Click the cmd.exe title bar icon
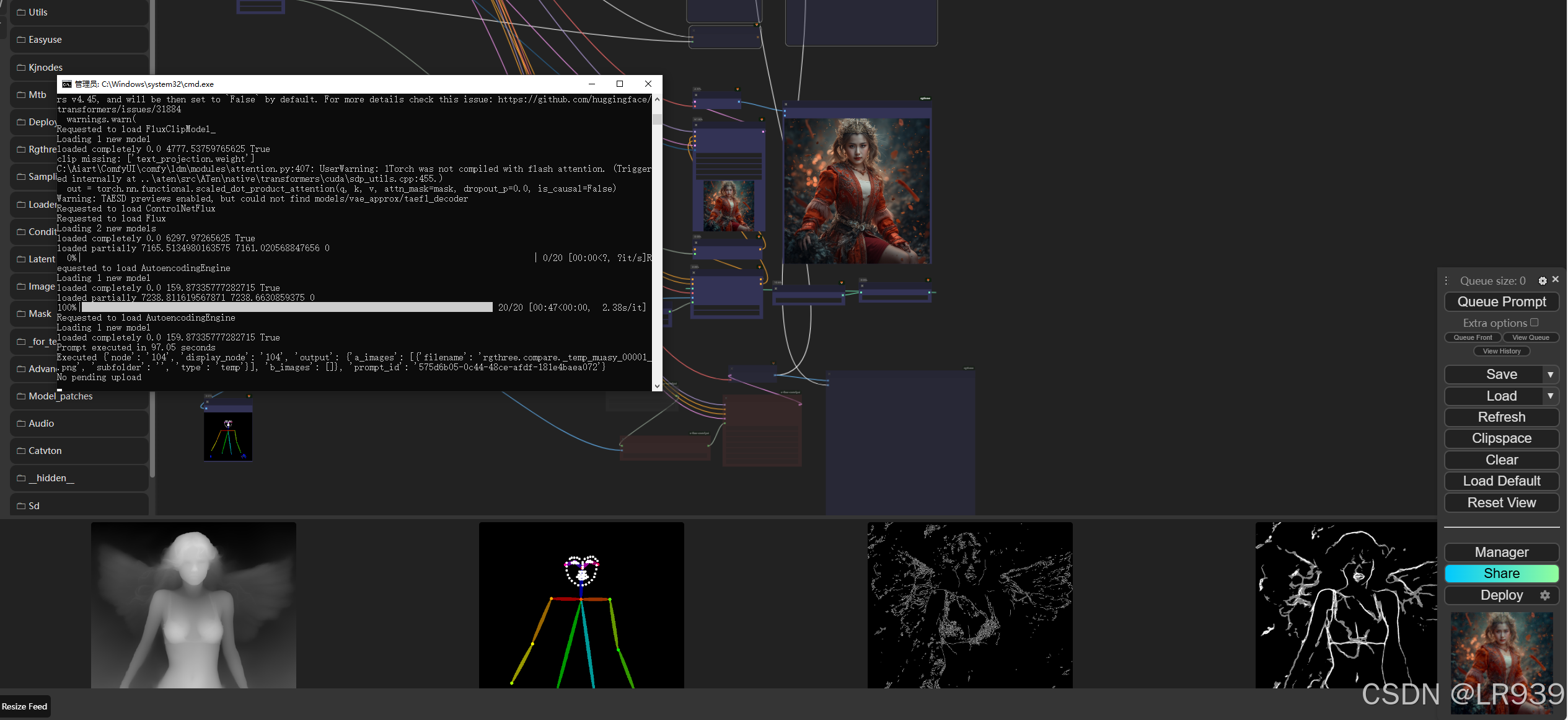This screenshot has width=1568, height=720. [x=66, y=84]
